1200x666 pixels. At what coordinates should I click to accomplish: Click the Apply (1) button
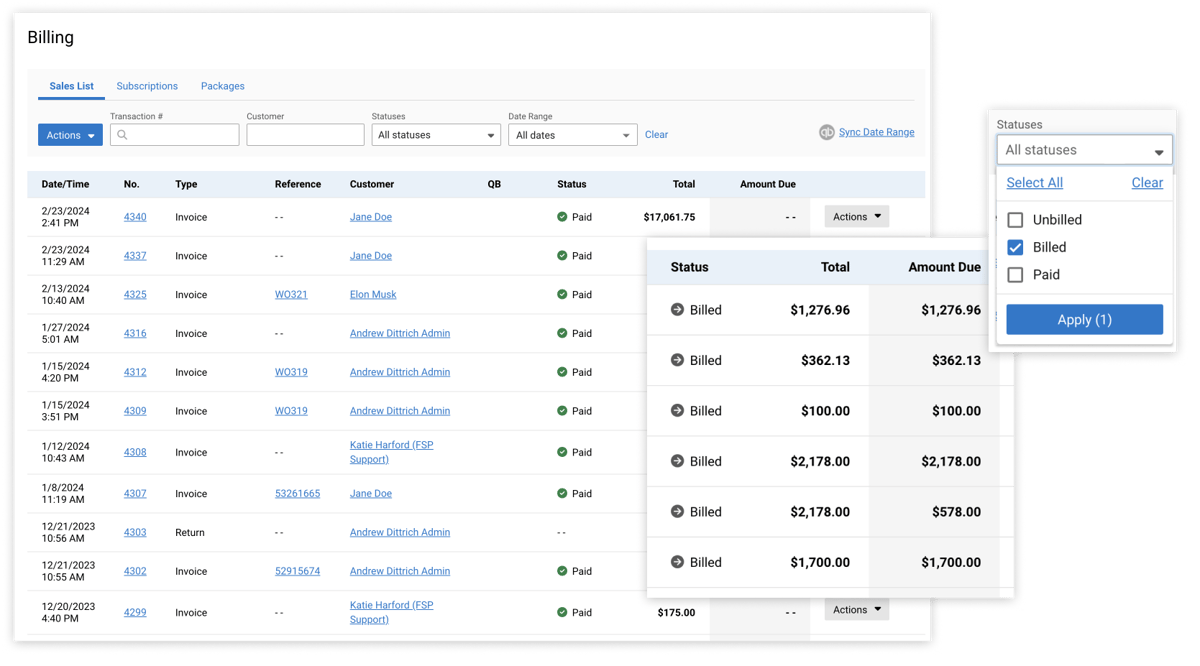click(x=1084, y=320)
